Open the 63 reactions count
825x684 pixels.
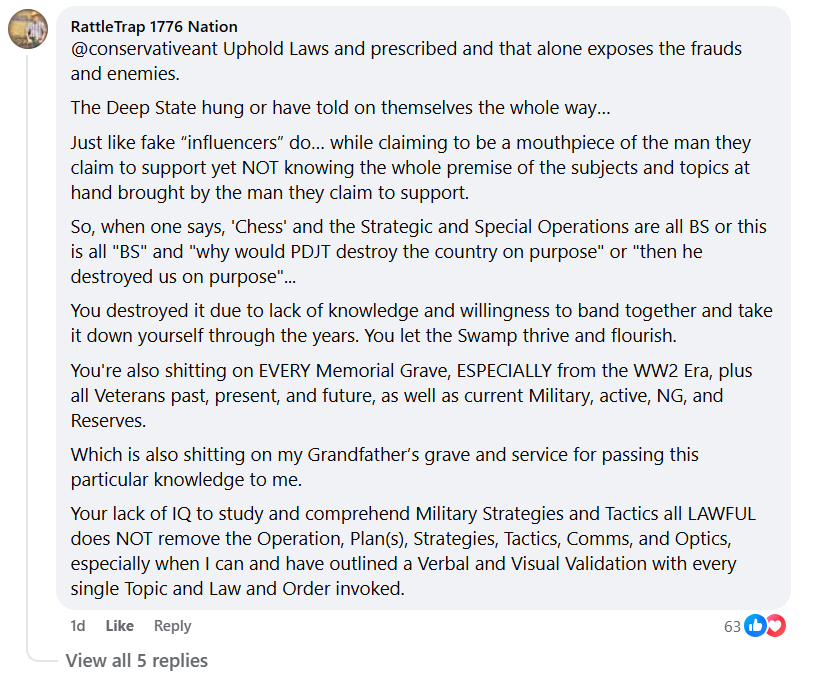732,627
